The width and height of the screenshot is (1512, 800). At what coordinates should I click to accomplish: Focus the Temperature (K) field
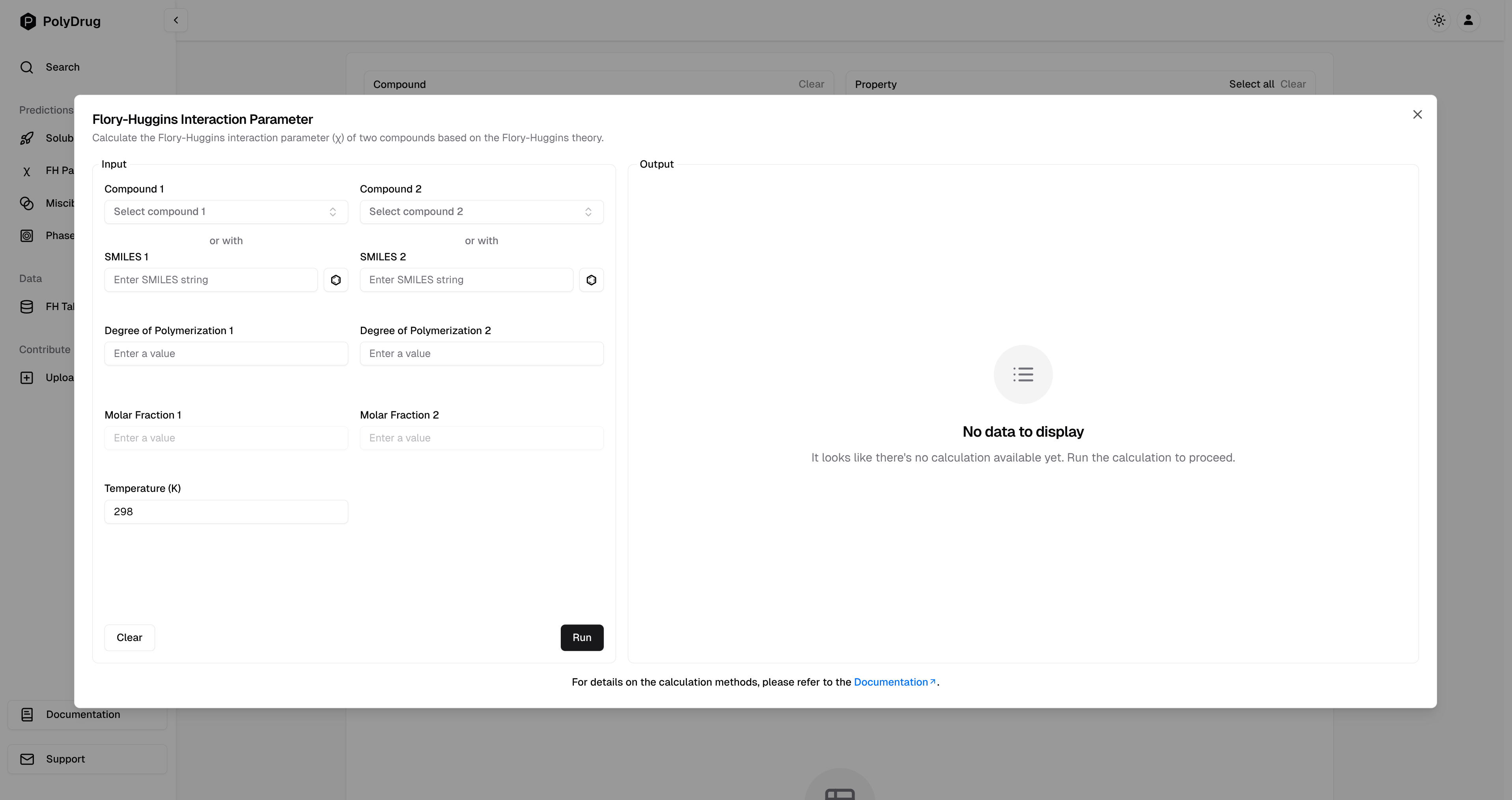pos(226,512)
